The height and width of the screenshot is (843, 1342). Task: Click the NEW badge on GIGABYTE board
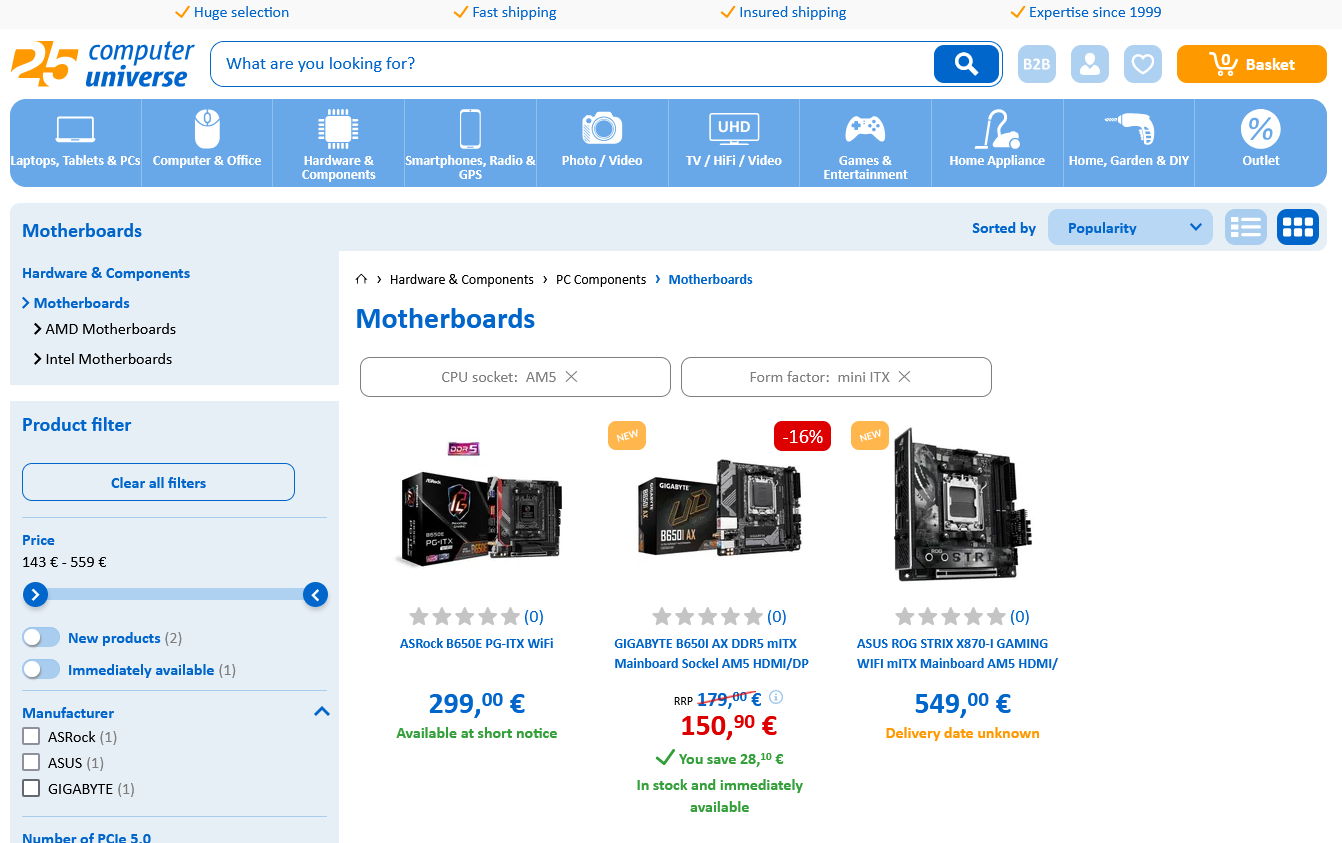coord(627,436)
